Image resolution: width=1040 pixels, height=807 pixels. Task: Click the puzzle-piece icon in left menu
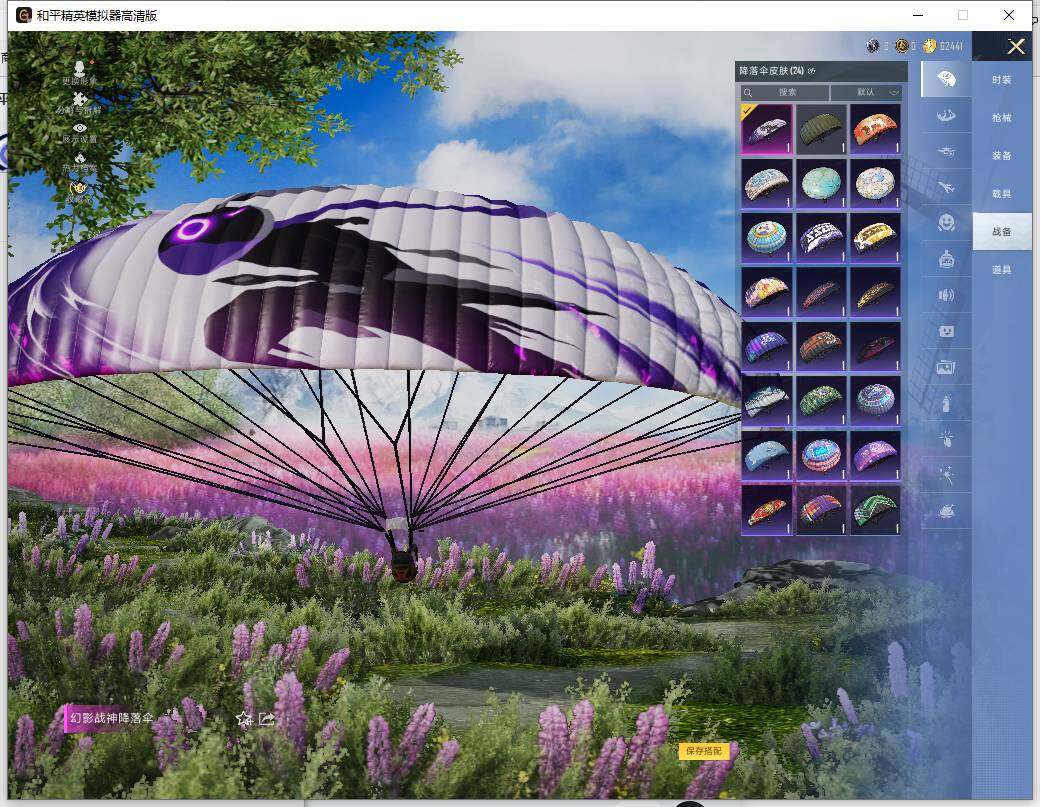pos(79,100)
